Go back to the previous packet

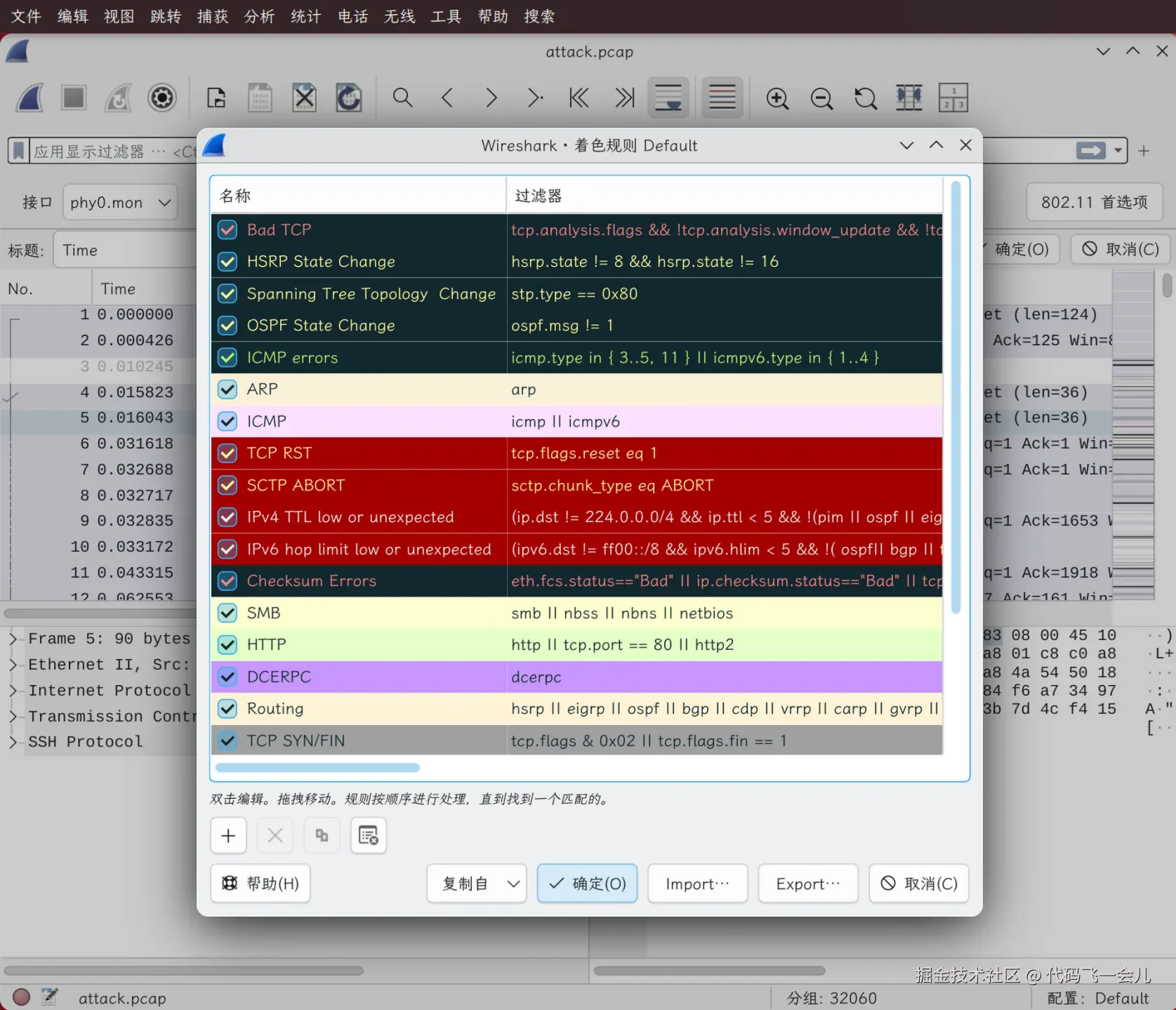click(x=447, y=98)
